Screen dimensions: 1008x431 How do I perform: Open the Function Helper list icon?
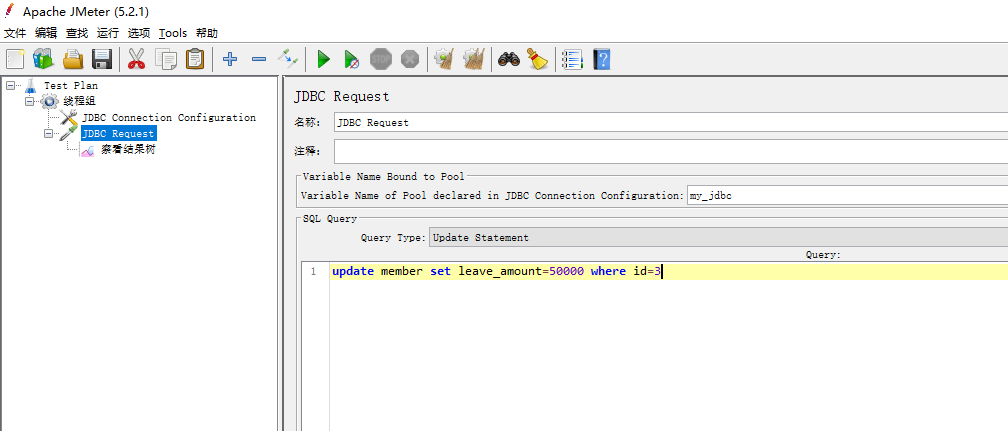click(571, 59)
